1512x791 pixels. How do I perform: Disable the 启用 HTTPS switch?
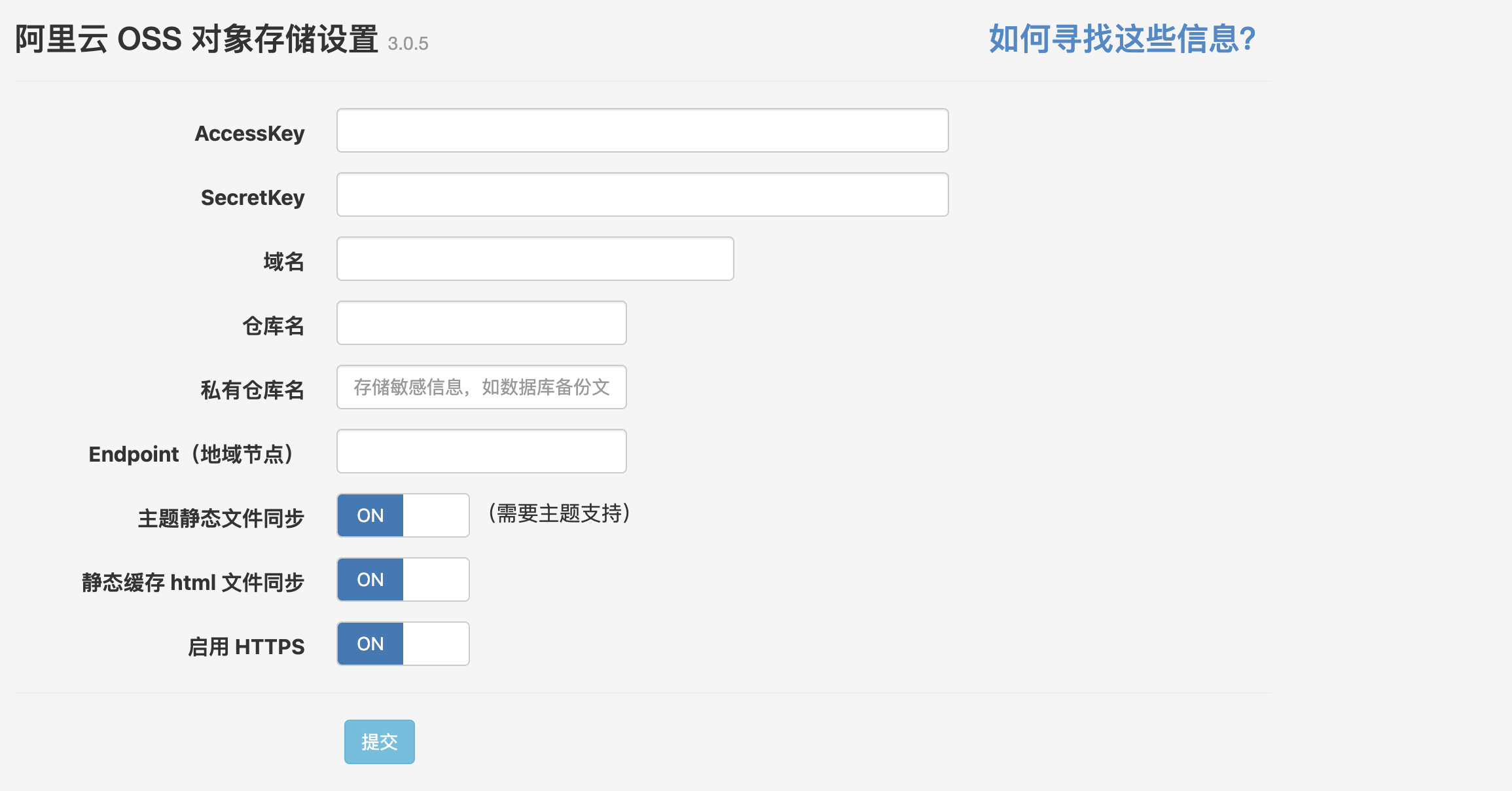(x=403, y=644)
